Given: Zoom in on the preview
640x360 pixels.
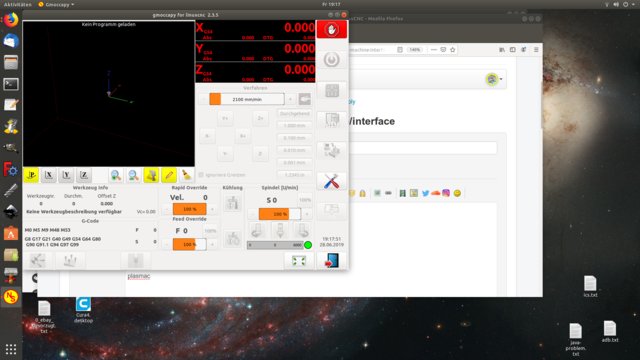Looking at the screenshot, I should pyautogui.click(x=116, y=176).
